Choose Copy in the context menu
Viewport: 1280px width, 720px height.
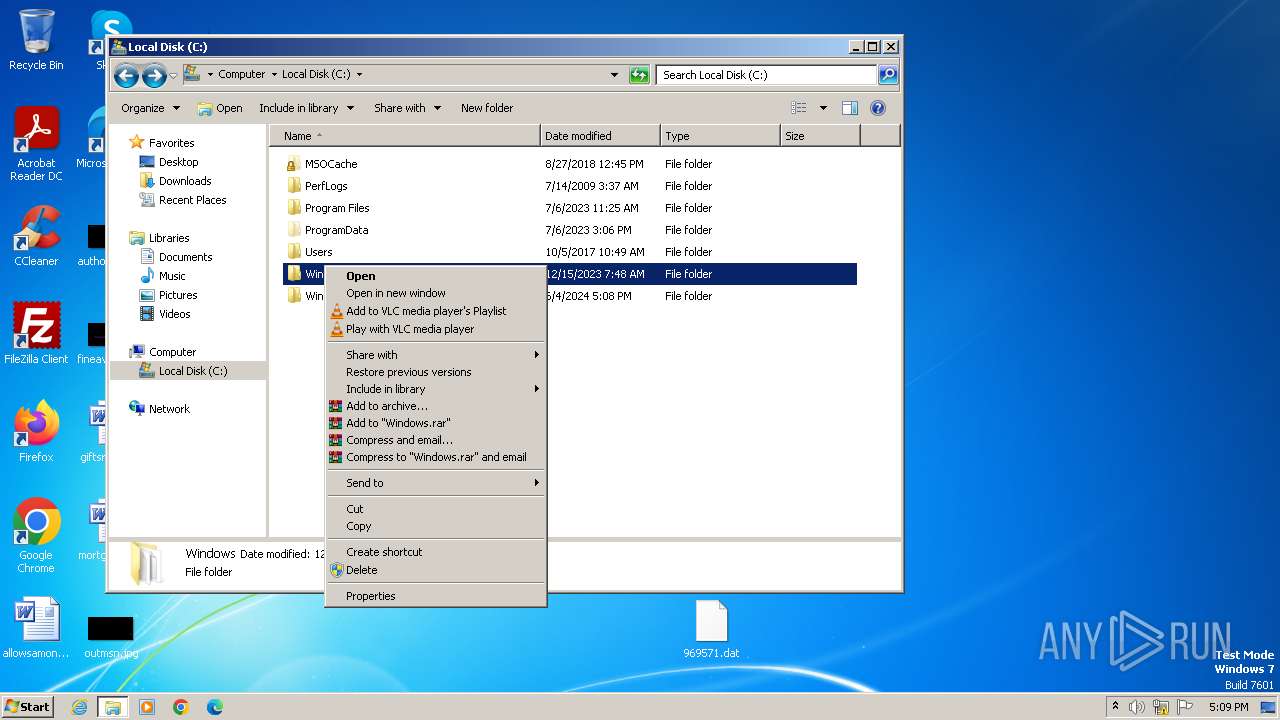tap(436, 526)
